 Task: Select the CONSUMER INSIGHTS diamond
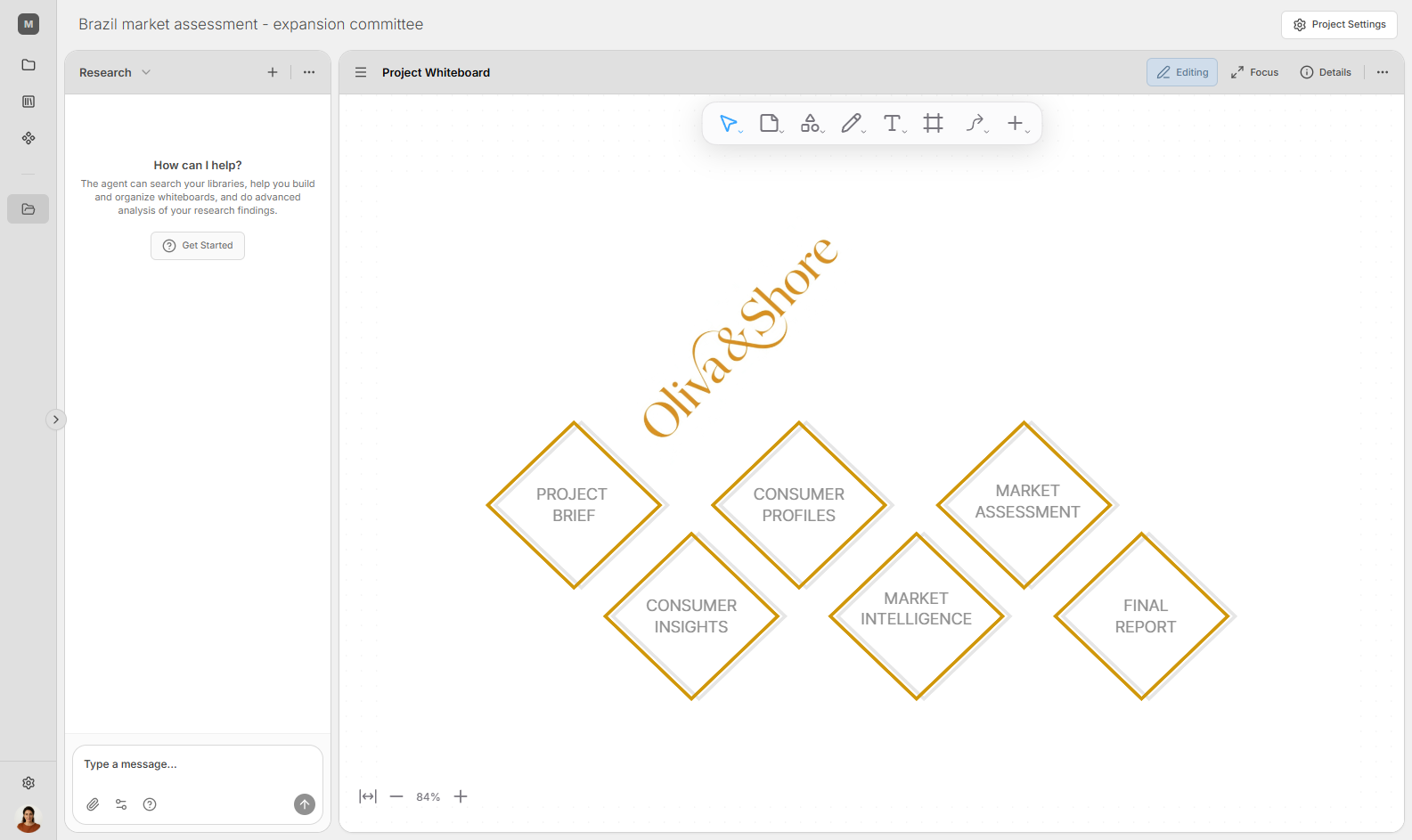691,616
